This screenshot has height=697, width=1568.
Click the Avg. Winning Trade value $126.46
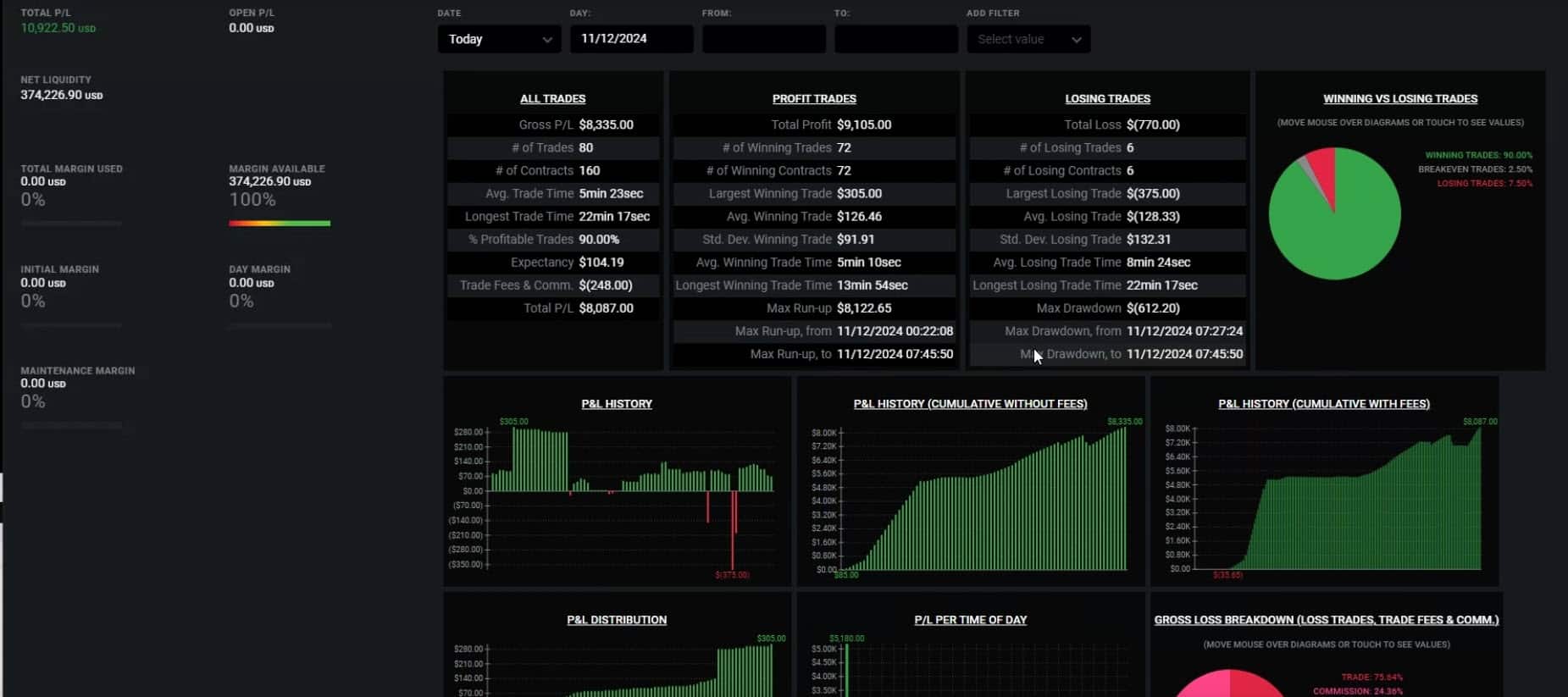pos(860,216)
